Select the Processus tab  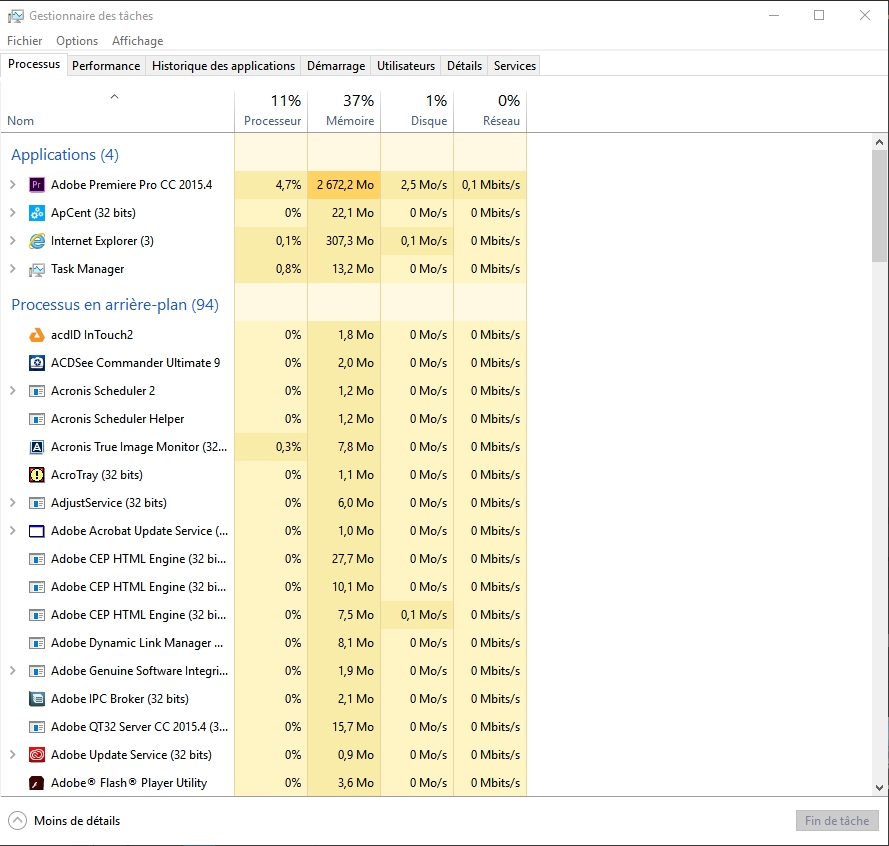pos(34,64)
